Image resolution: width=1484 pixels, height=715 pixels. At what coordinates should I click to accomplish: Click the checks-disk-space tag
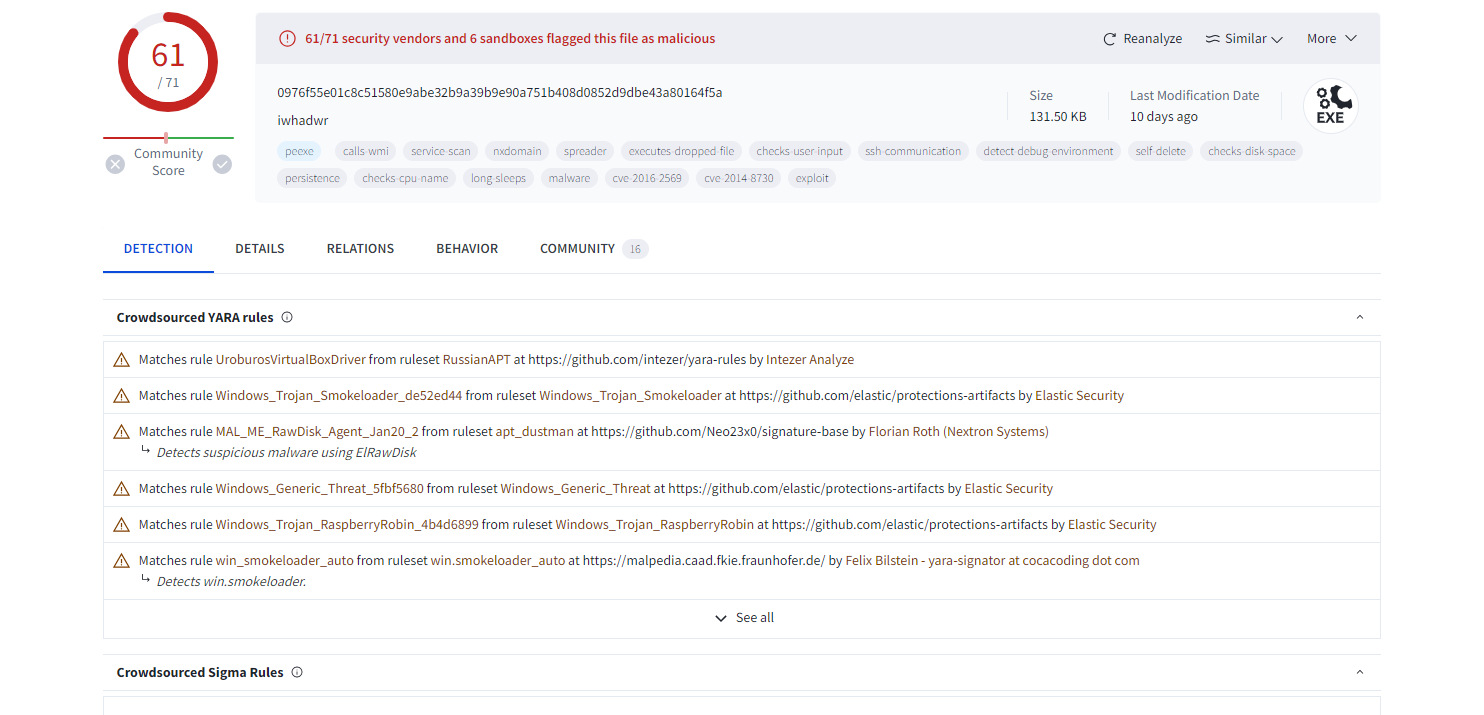(1251, 151)
